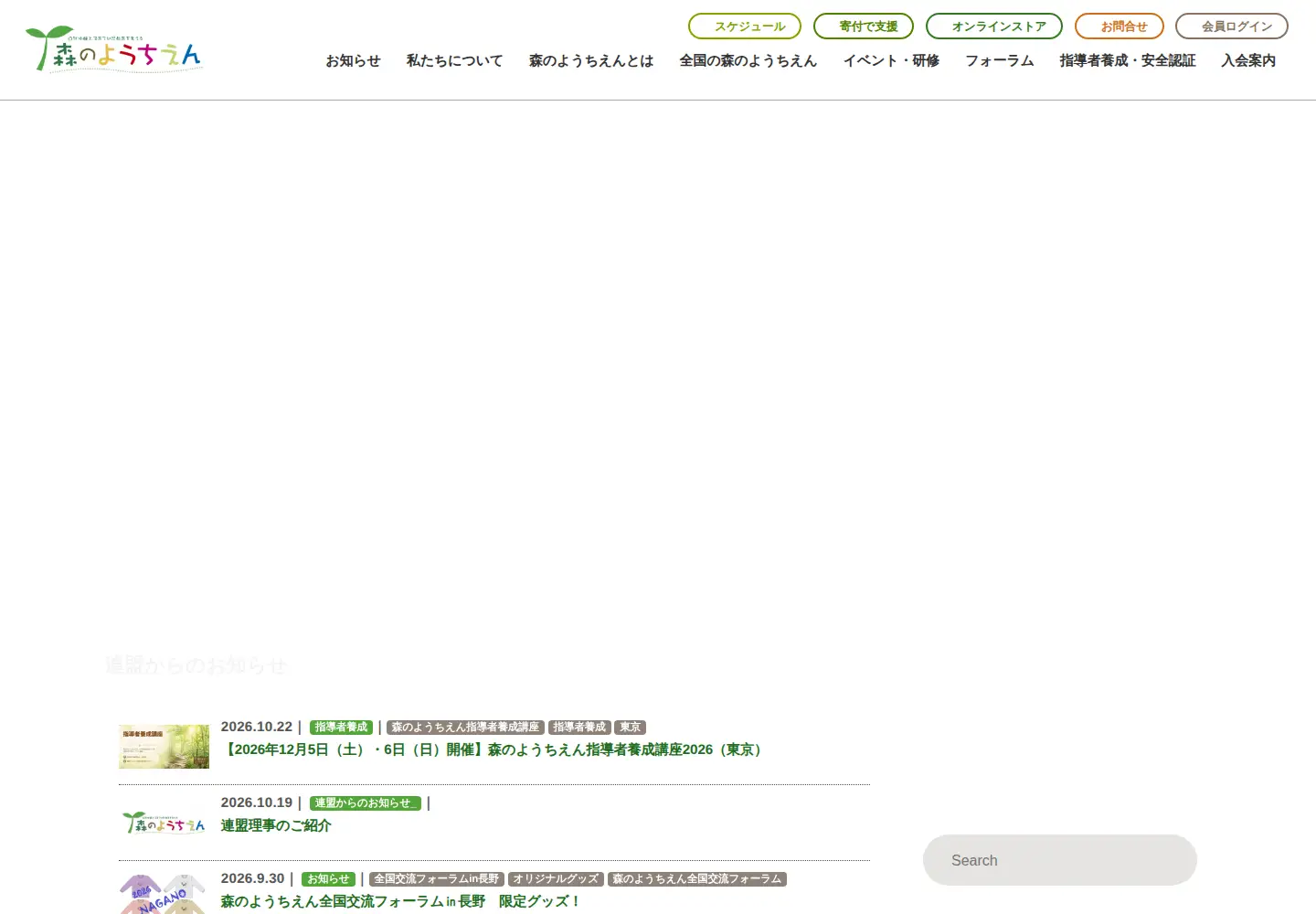Select 私たちについて in navigation
Screen dimensions: 1316x914
pos(454,61)
